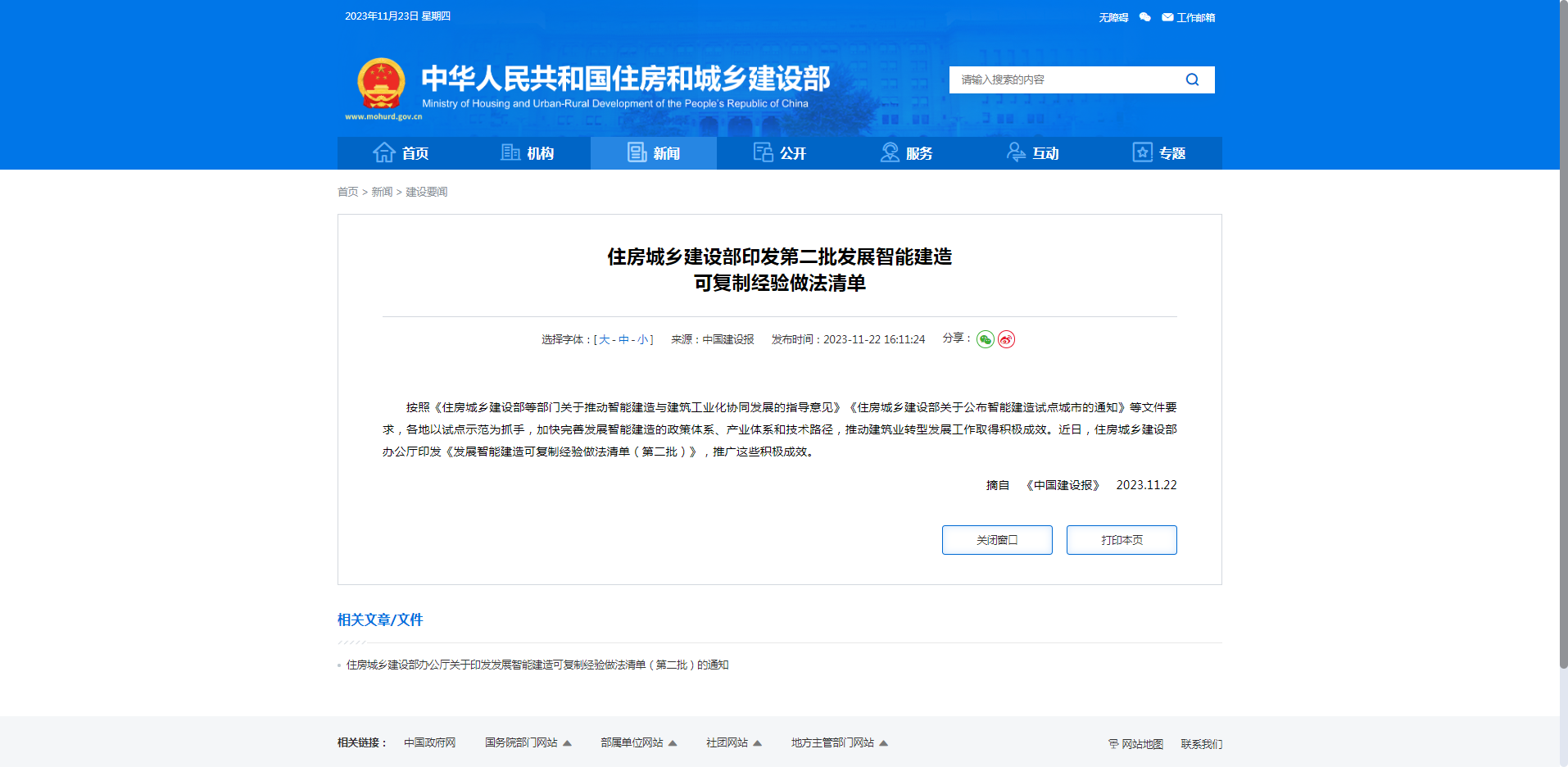Click the work email envelope icon
Image resolution: width=1568 pixels, height=767 pixels.
click(x=1167, y=17)
